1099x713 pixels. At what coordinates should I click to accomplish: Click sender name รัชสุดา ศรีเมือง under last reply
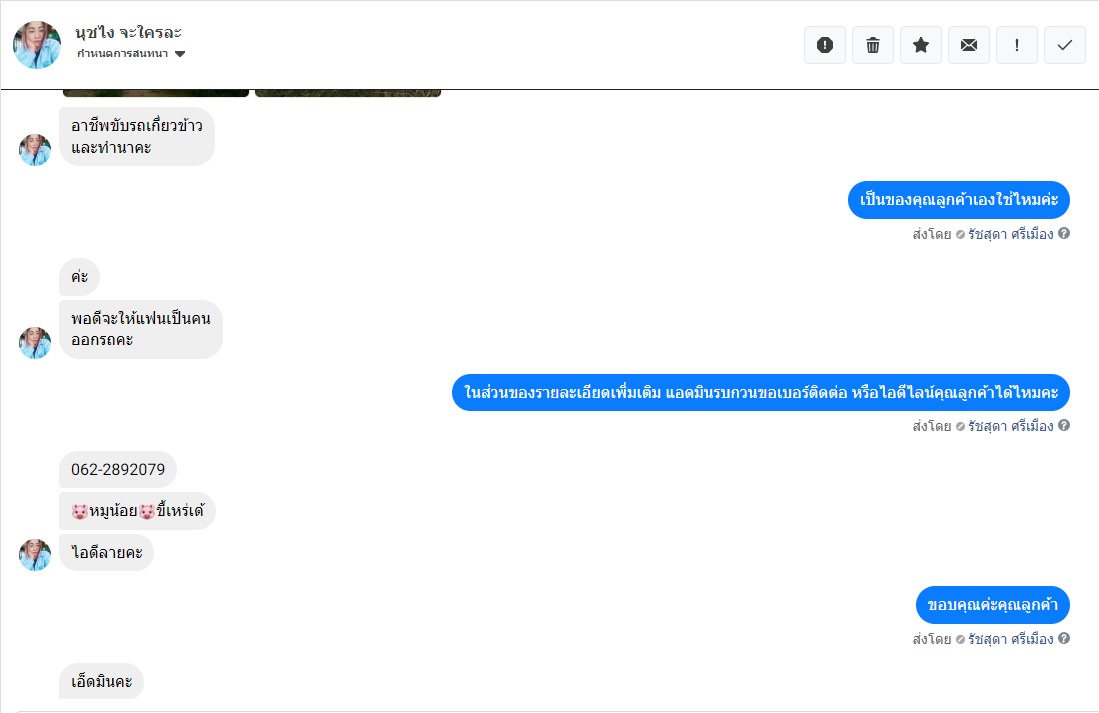1011,639
